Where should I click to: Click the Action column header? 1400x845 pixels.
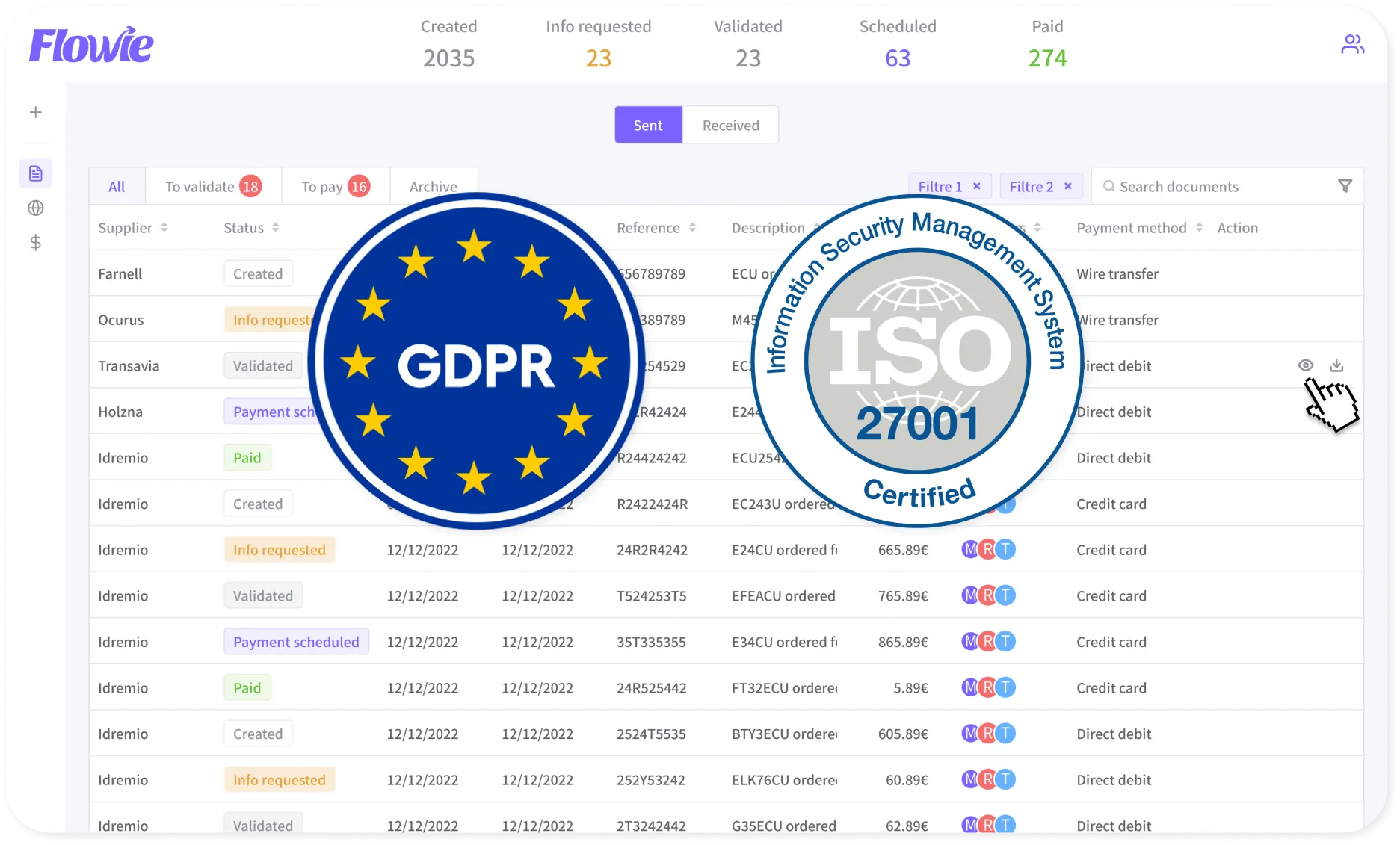point(1237,227)
